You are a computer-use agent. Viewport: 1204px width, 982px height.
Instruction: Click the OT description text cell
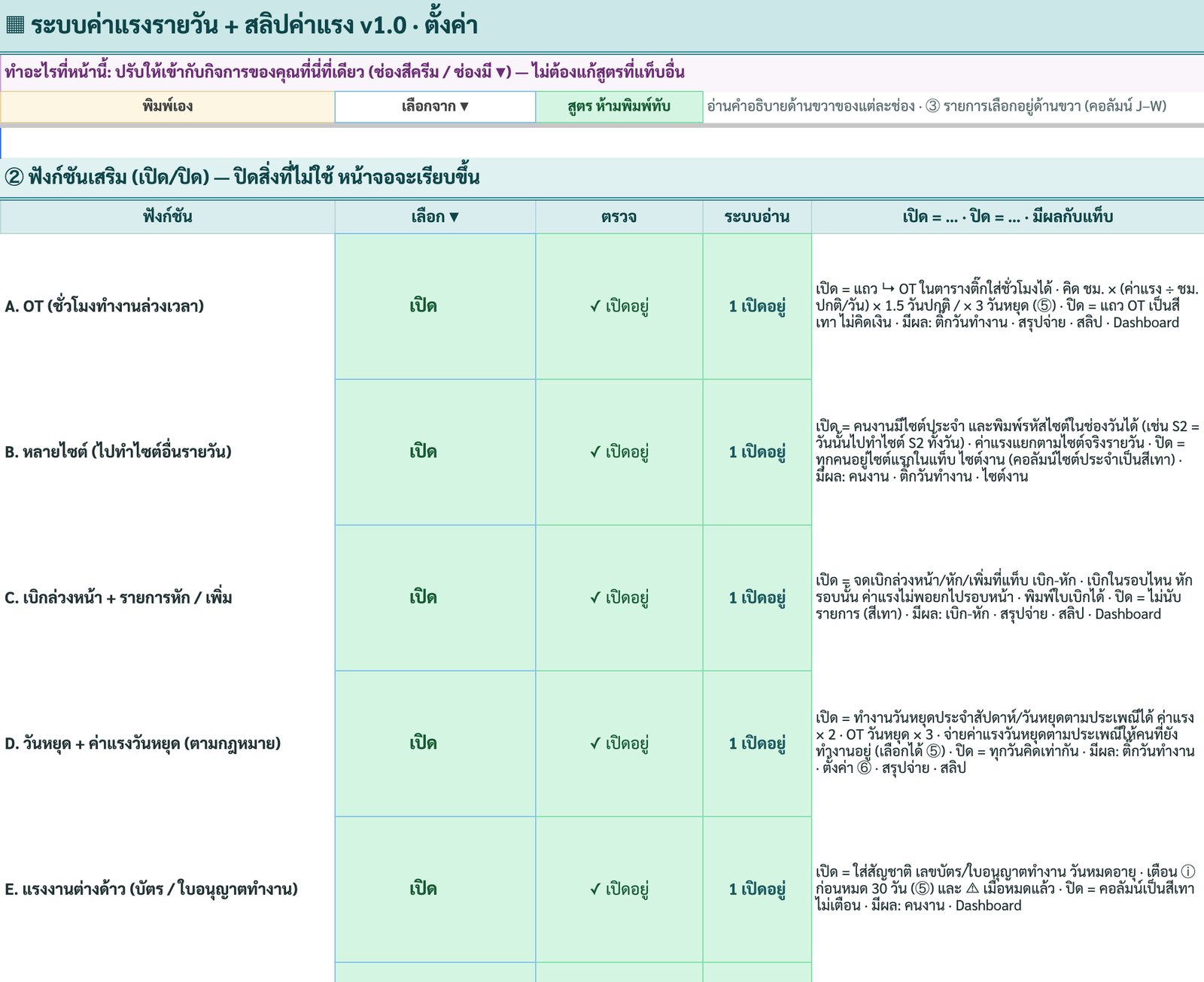click(x=1008, y=306)
